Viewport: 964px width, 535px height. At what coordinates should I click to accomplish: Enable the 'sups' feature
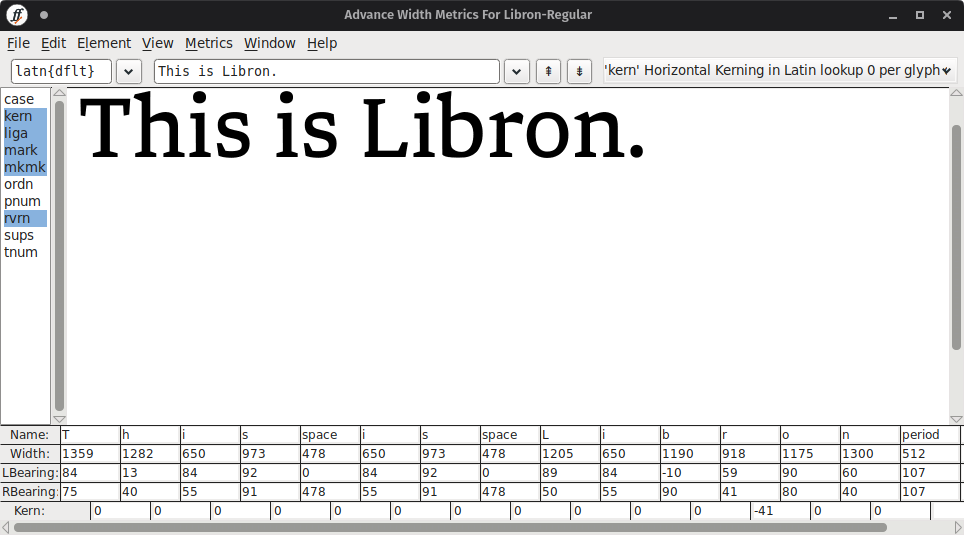tap(25, 236)
